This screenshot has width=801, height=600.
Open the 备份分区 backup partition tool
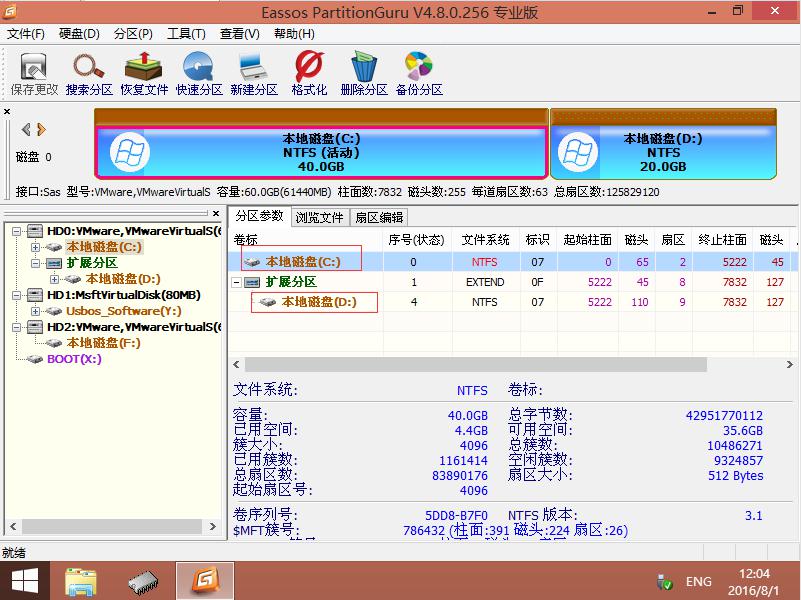[419, 74]
